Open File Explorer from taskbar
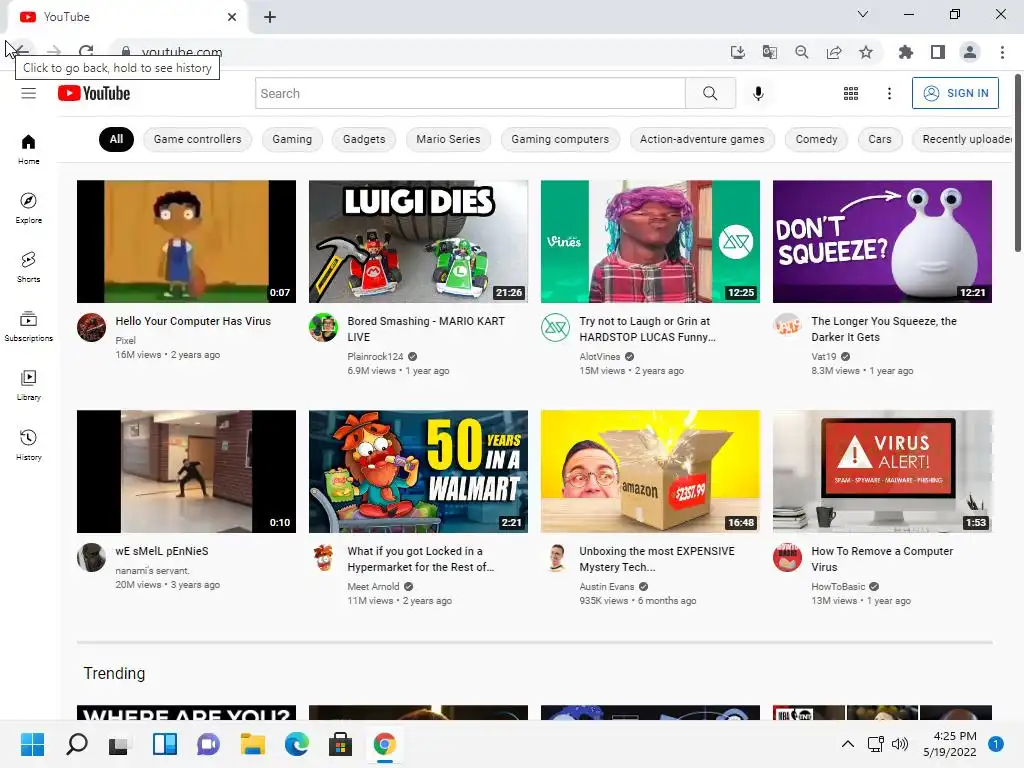 coord(252,744)
